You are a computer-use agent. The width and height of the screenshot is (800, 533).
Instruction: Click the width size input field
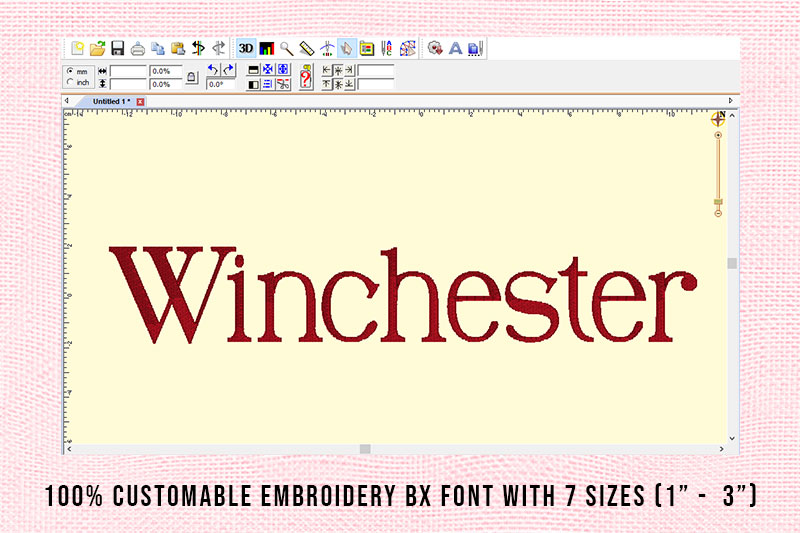128,71
